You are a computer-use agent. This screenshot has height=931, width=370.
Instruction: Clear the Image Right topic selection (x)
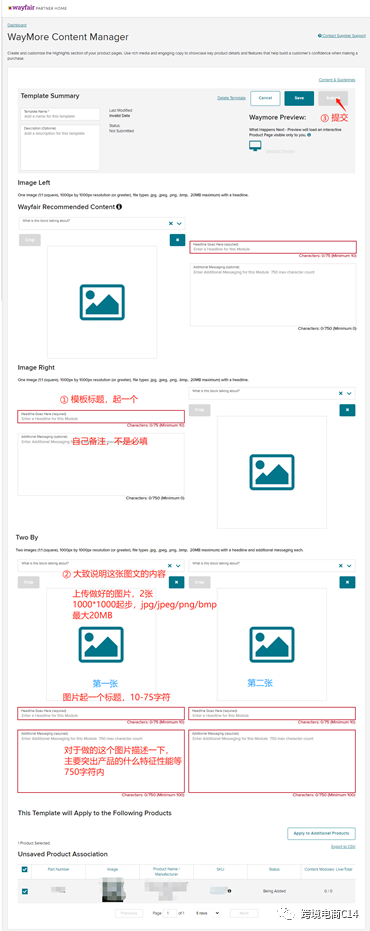click(x=341, y=393)
